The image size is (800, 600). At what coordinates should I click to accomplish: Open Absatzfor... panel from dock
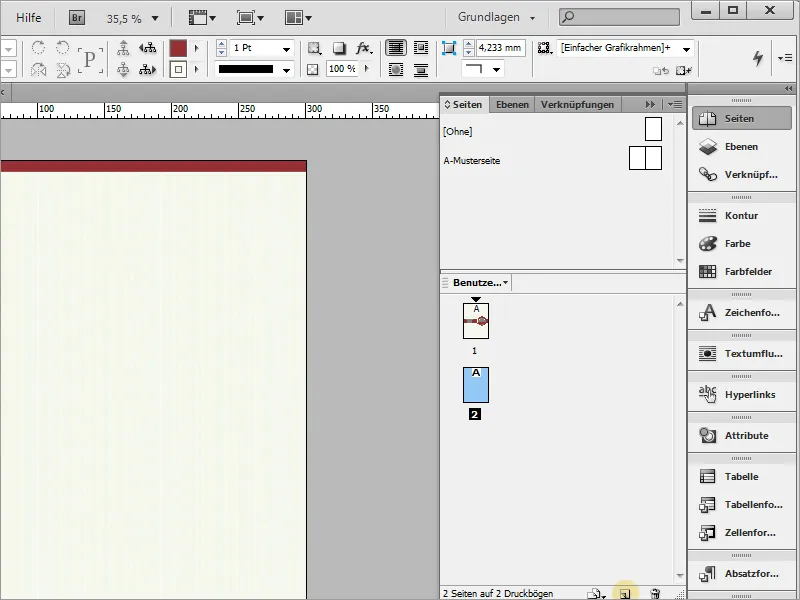tap(741, 573)
